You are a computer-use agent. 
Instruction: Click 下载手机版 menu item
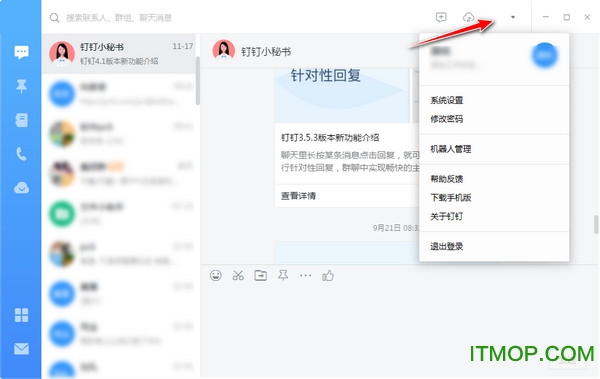point(451,198)
